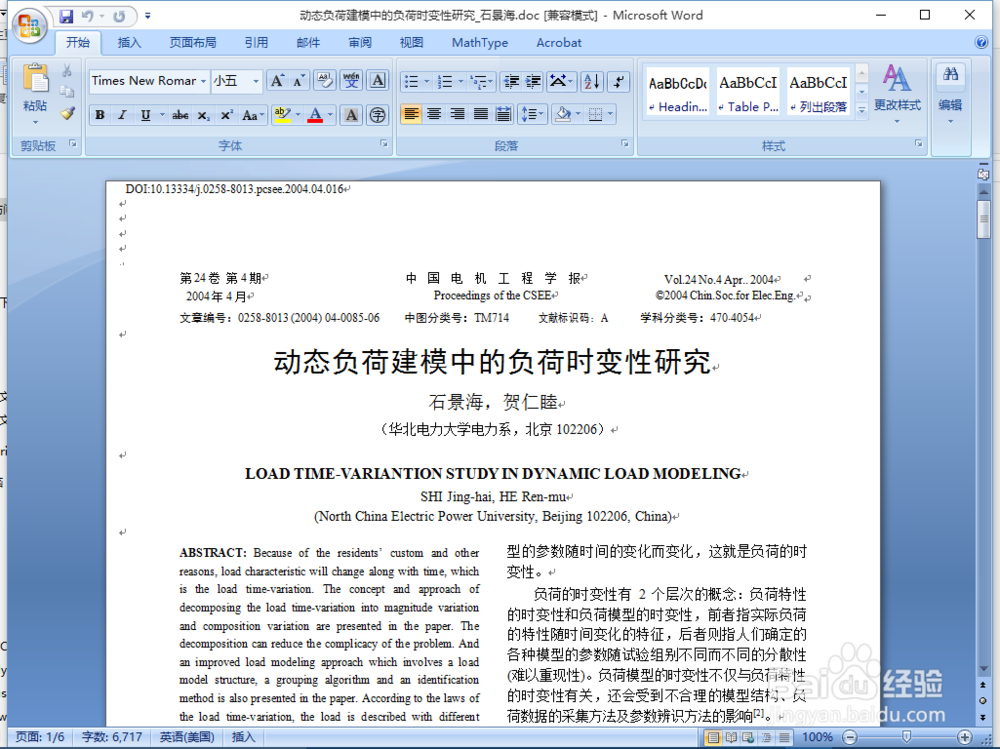
Task: Click the vertical scrollbar thumb
Action: 983,219
